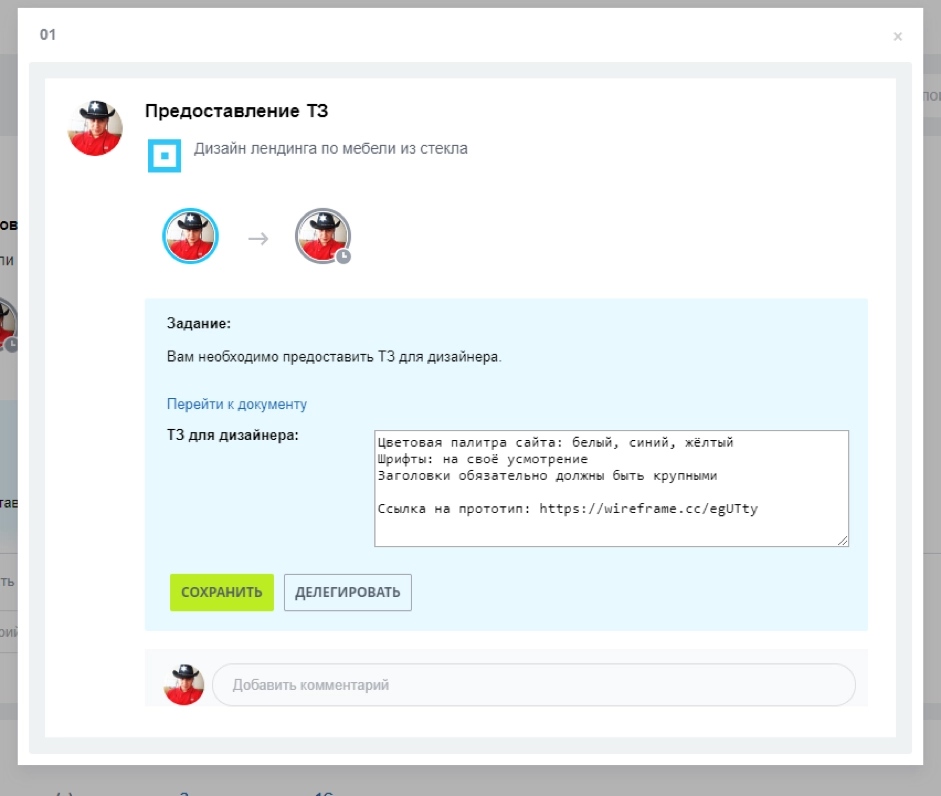Viewport: 941px width, 796px height.
Task: Grab the text area resize handle
Action: pyautogui.click(x=843, y=541)
